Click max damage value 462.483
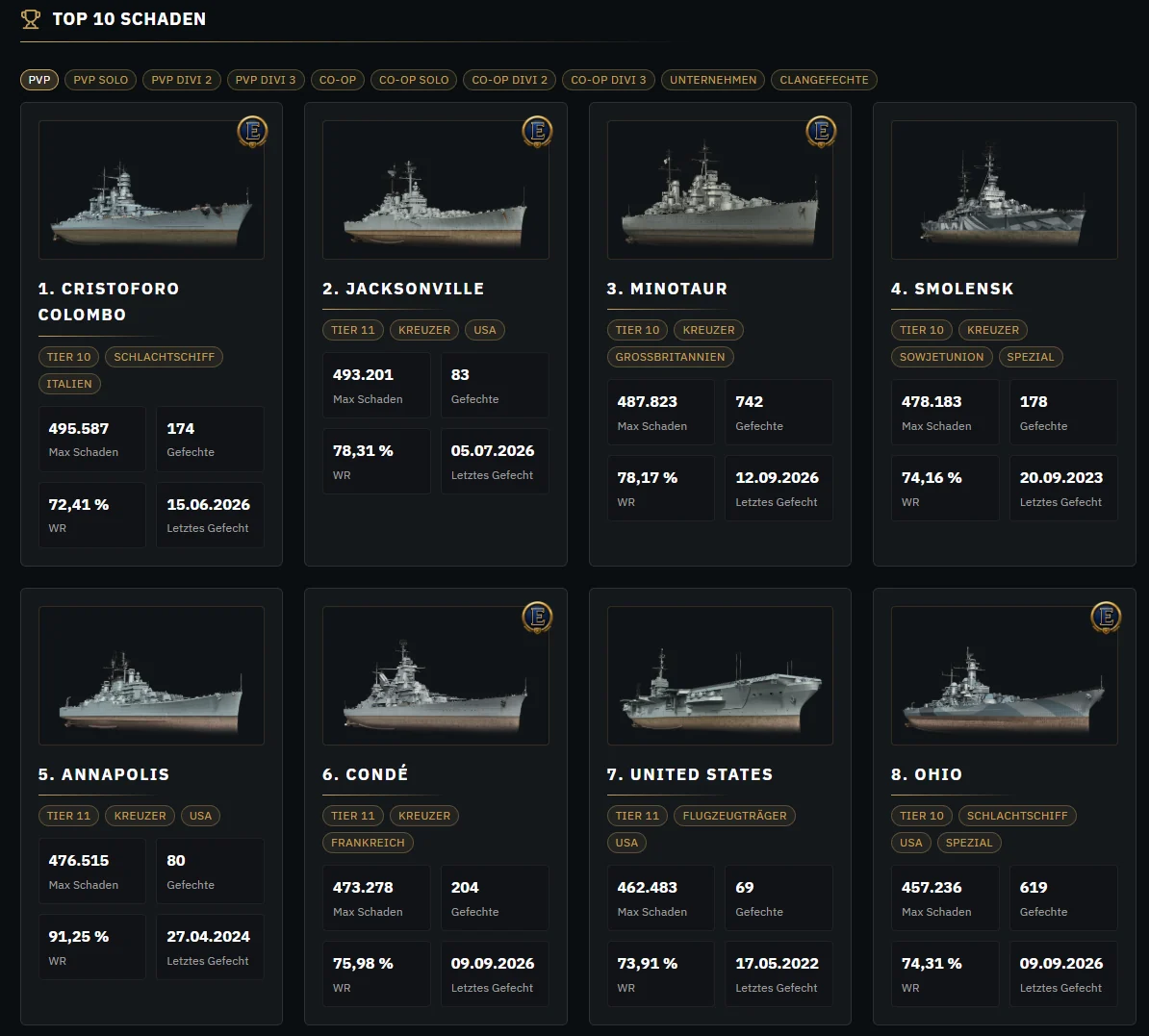 tap(647, 888)
